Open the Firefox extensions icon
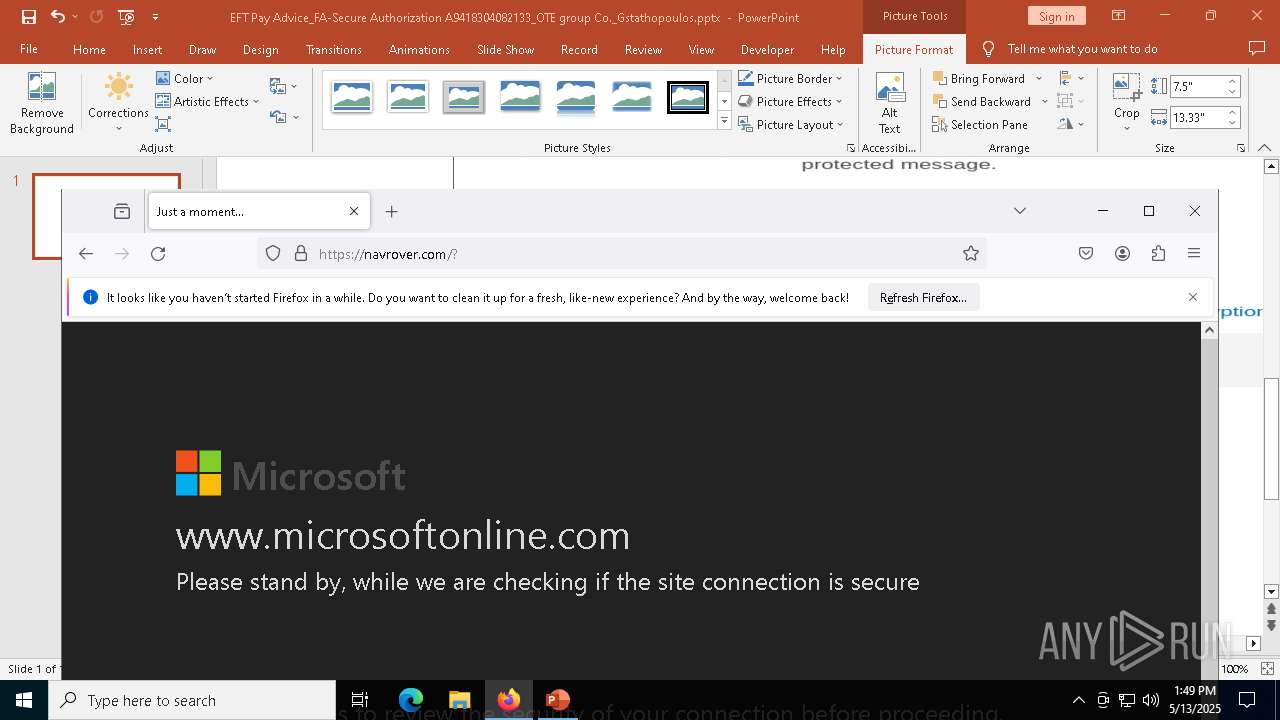The image size is (1280, 720). point(1158,254)
